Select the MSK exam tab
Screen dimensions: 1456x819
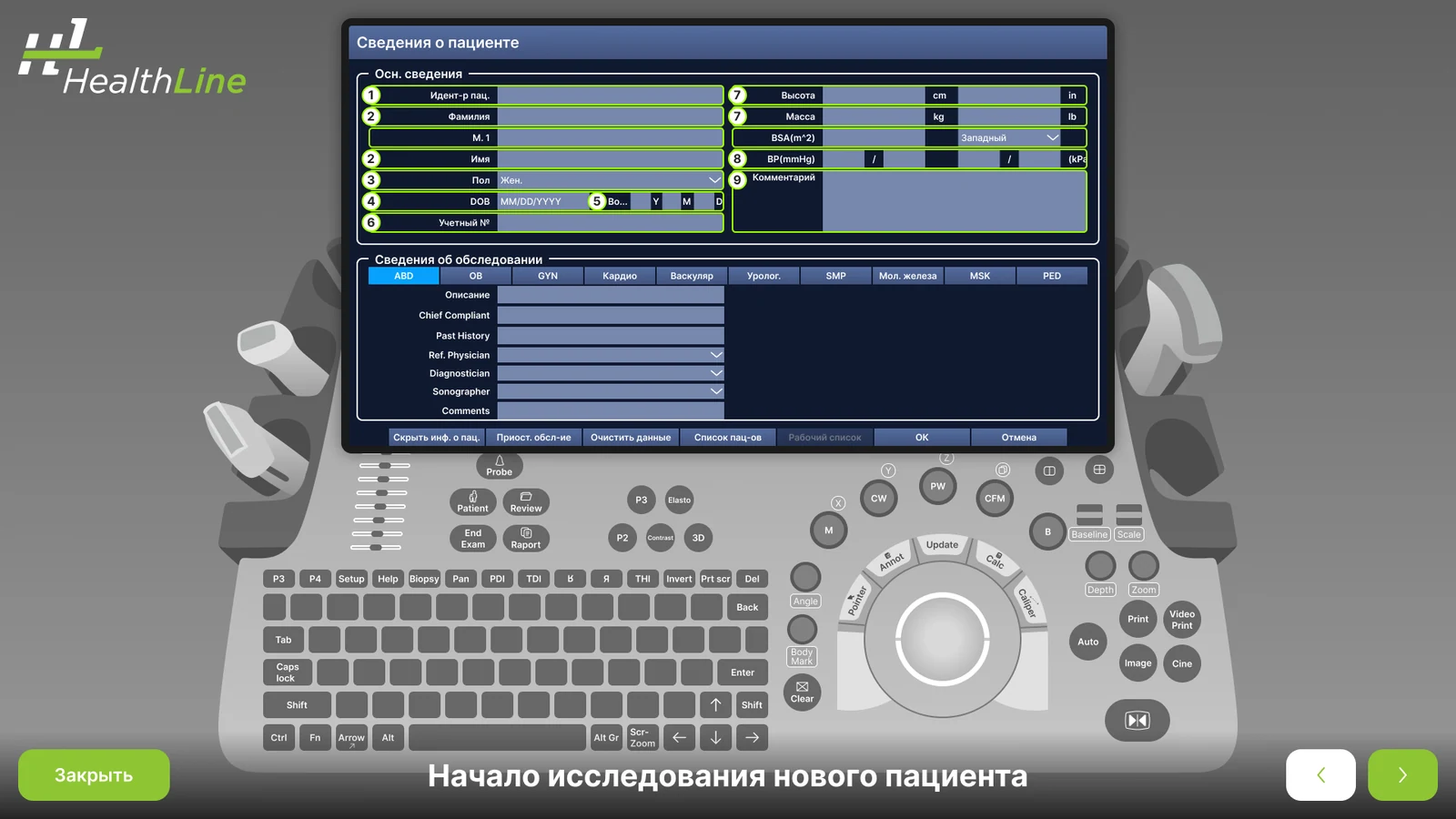tap(980, 276)
